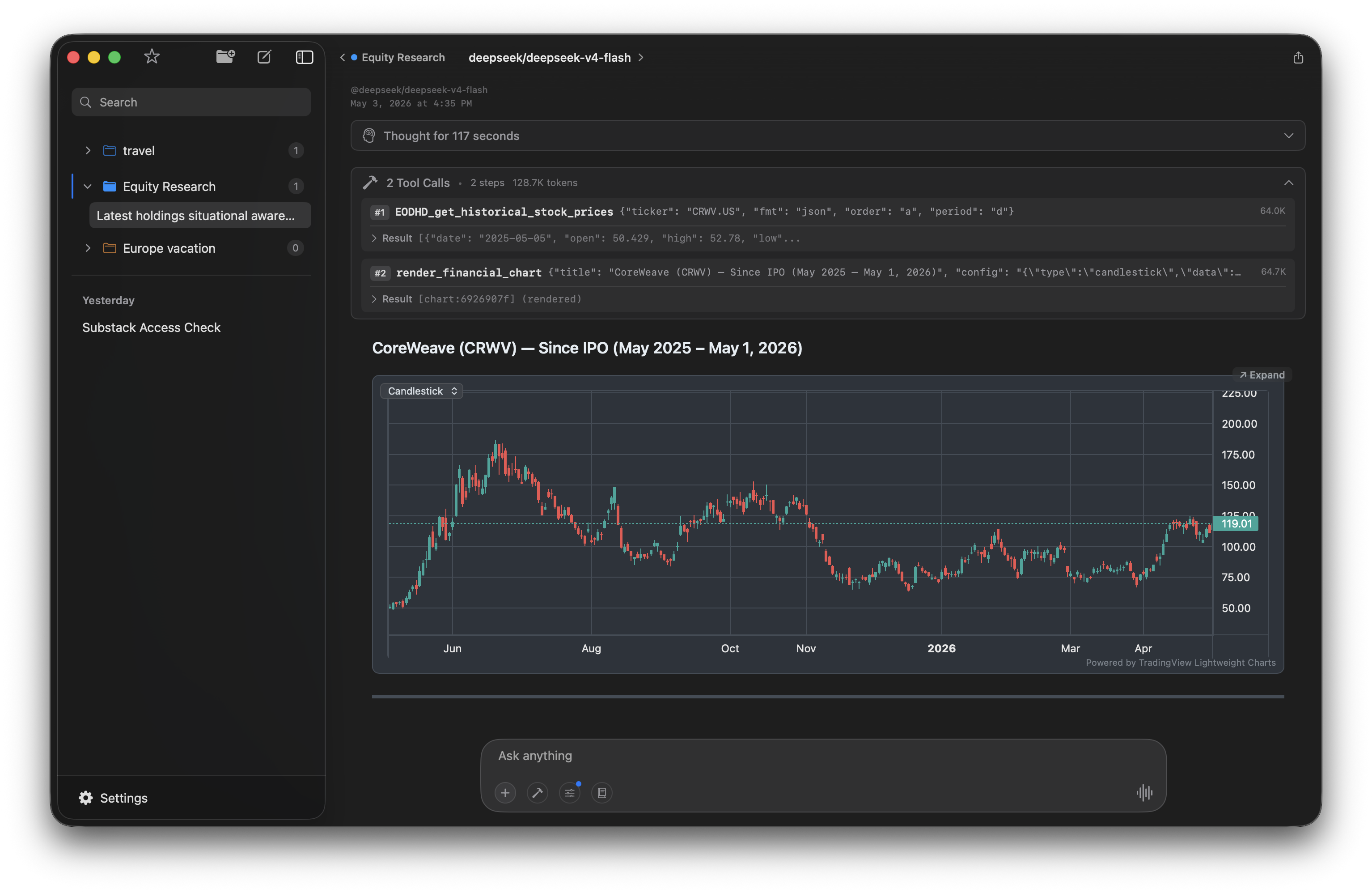This screenshot has width=1372, height=893.
Task: Open Latest holdings situational aware chat
Action: [x=200, y=215]
